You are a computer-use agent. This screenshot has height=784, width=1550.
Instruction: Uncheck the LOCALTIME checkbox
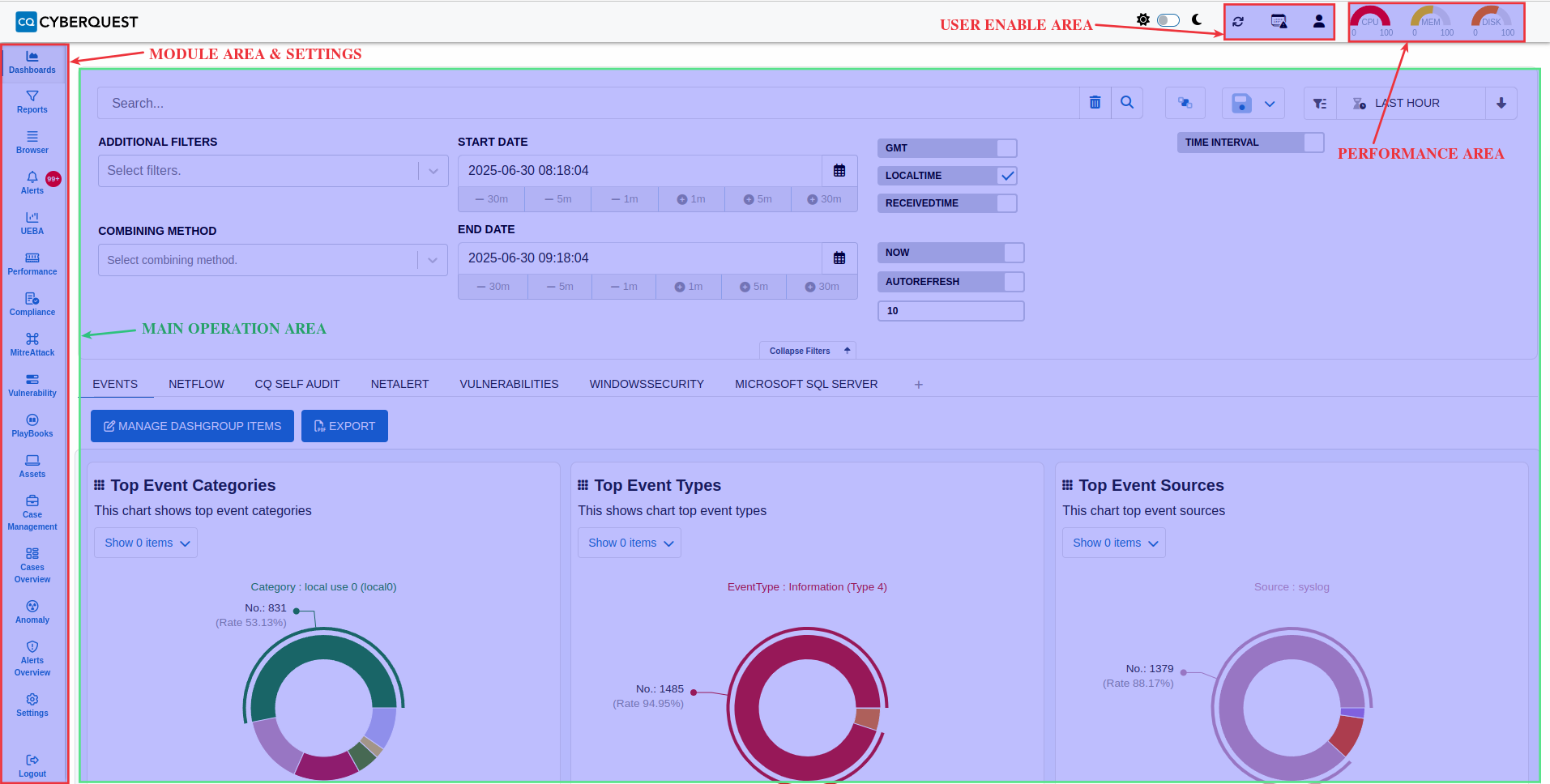(1007, 176)
